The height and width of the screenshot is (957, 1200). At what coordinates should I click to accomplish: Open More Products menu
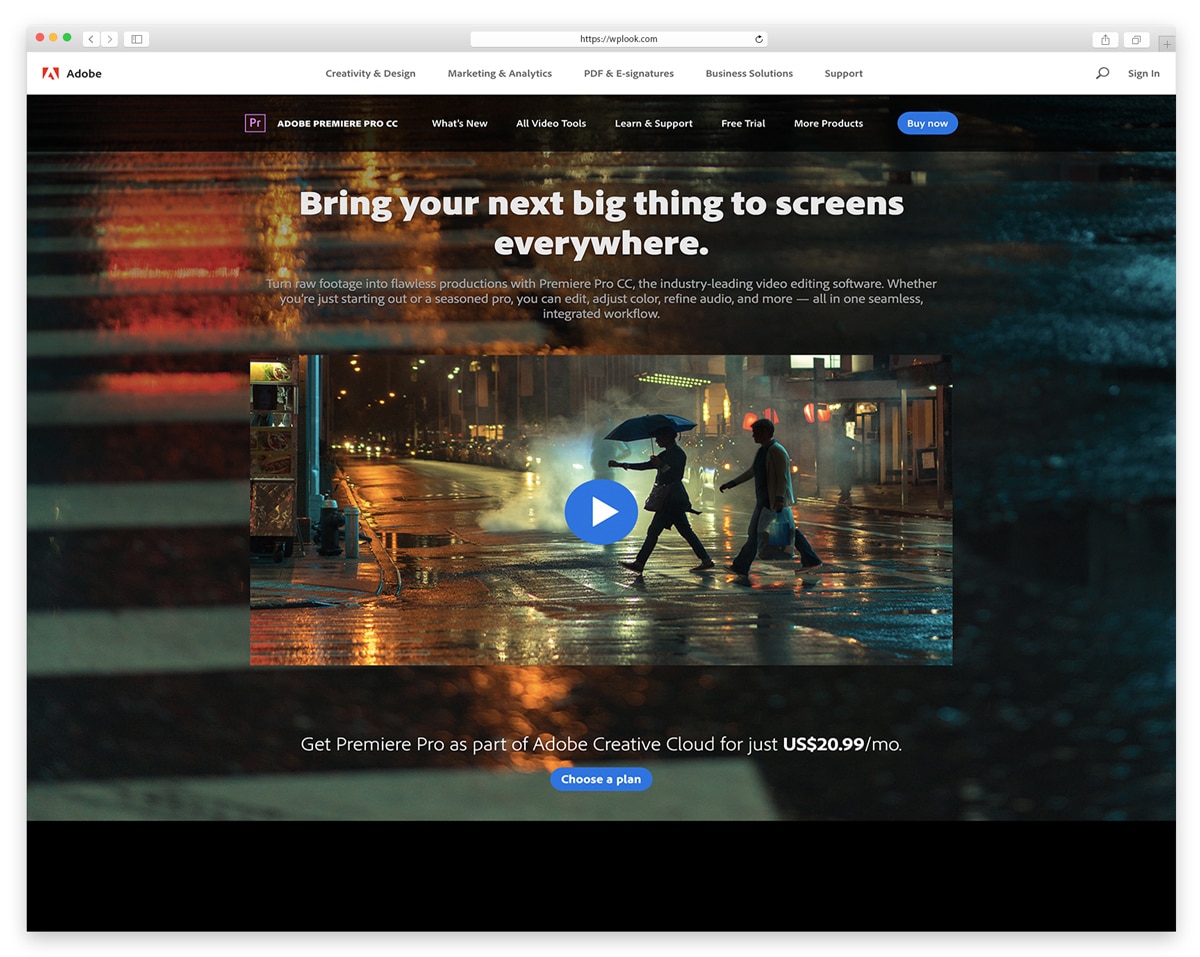[828, 123]
